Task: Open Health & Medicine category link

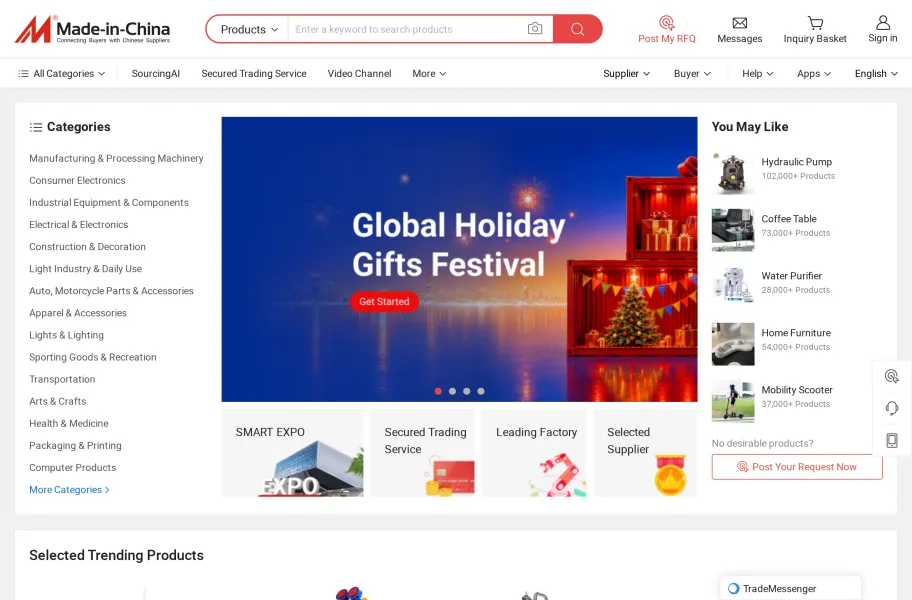Action: (69, 423)
